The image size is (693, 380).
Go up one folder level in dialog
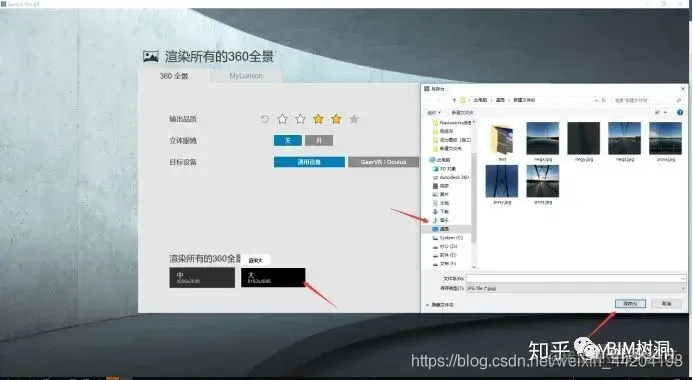[x=454, y=100]
